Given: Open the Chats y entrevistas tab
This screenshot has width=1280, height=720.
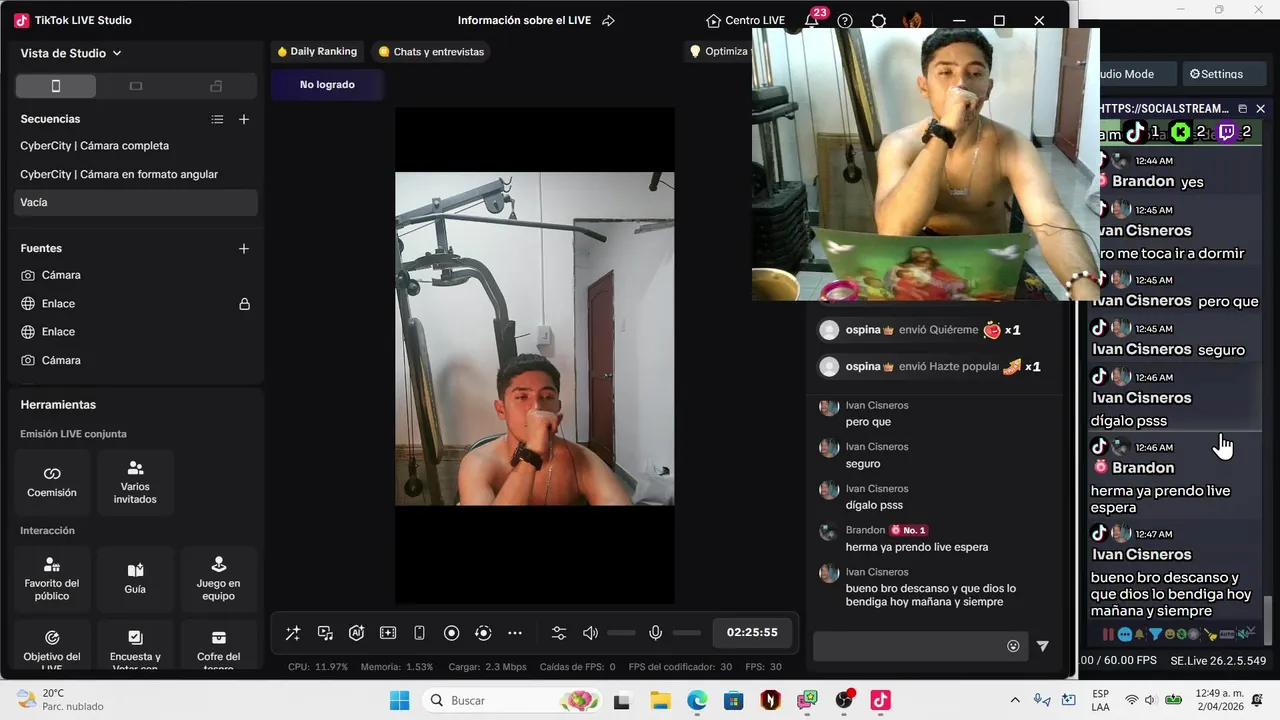Looking at the screenshot, I should click(x=431, y=52).
